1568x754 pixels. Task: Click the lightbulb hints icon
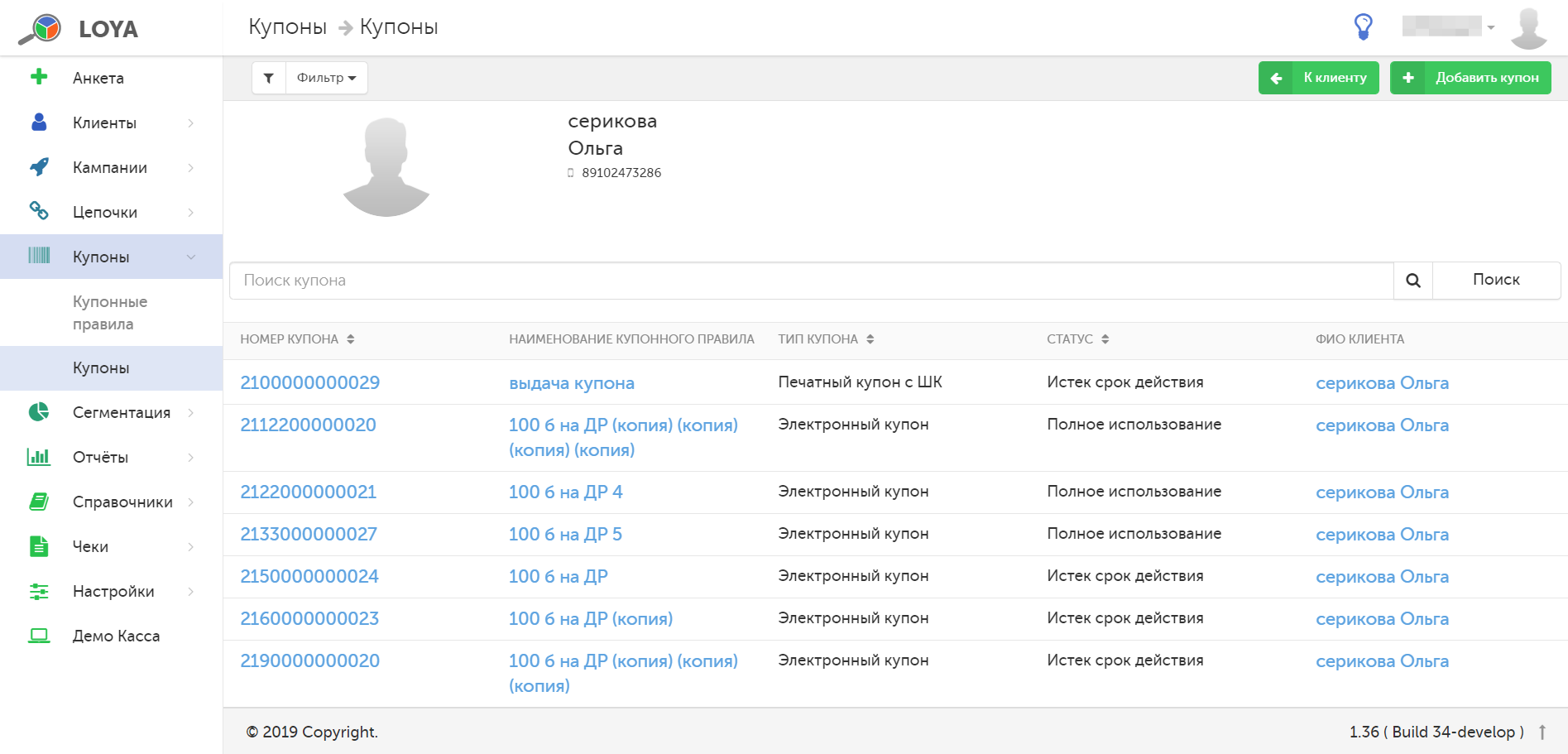pyautogui.click(x=1364, y=26)
